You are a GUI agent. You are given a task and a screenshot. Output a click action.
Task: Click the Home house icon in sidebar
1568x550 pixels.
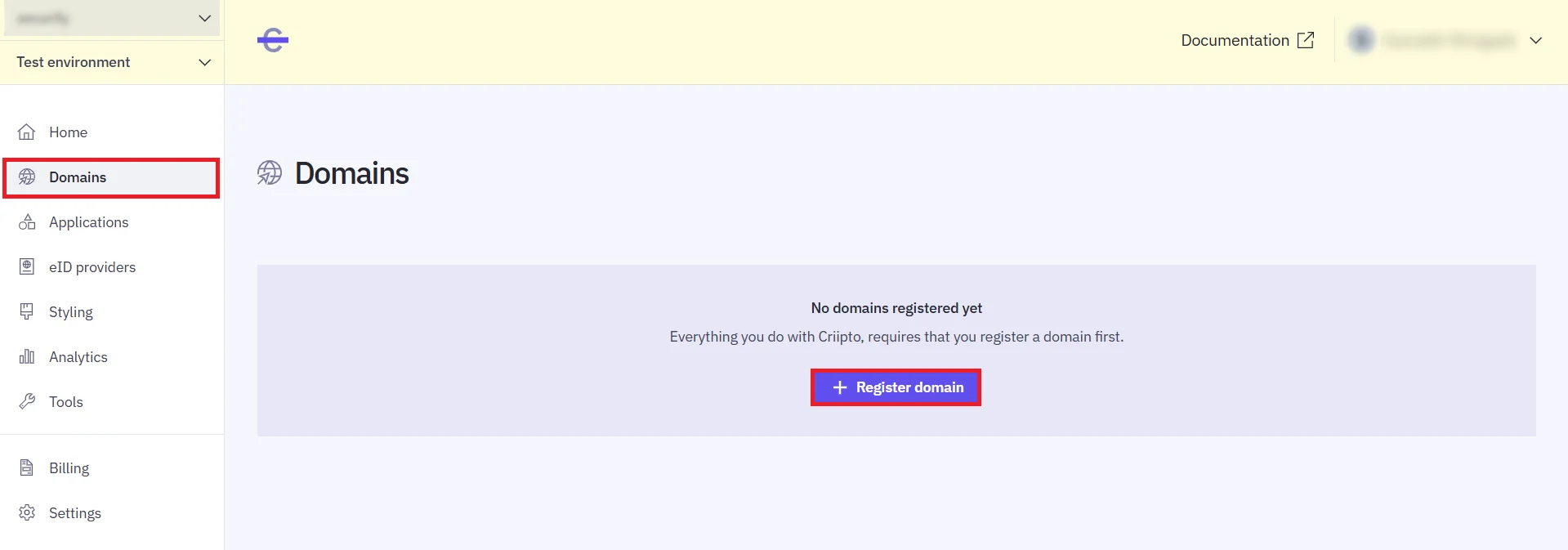click(27, 132)
